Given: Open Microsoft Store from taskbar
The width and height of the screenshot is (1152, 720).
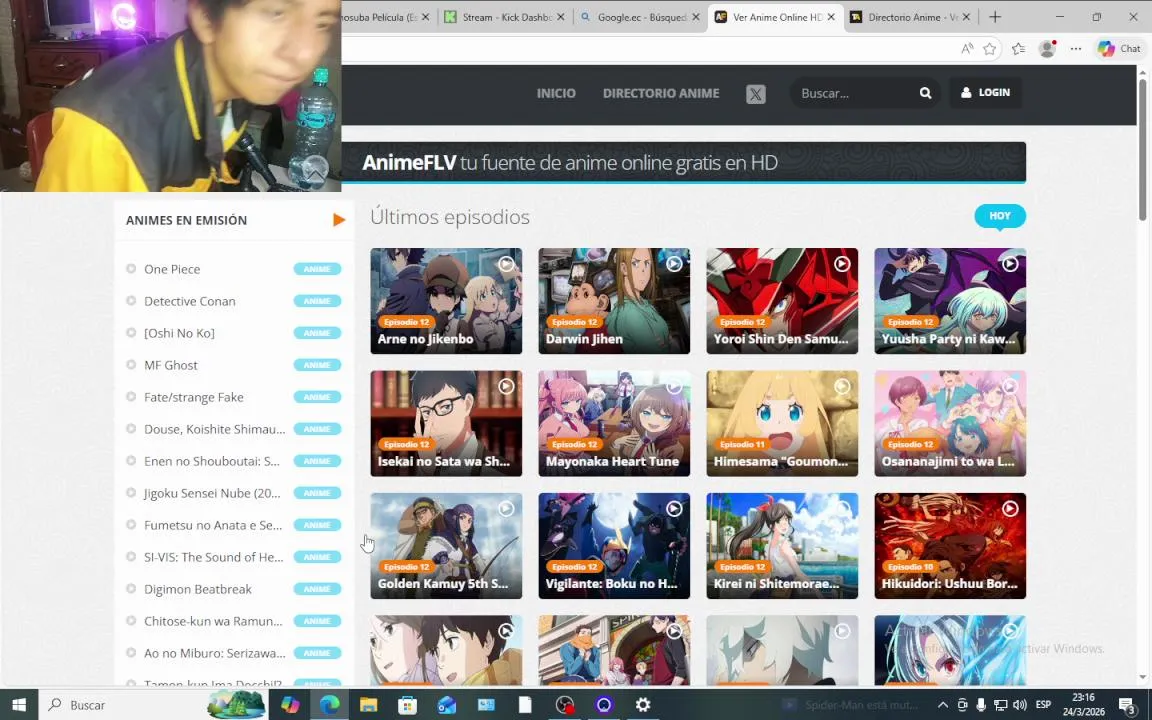Looking at the screenshot, I should [407, 705].
